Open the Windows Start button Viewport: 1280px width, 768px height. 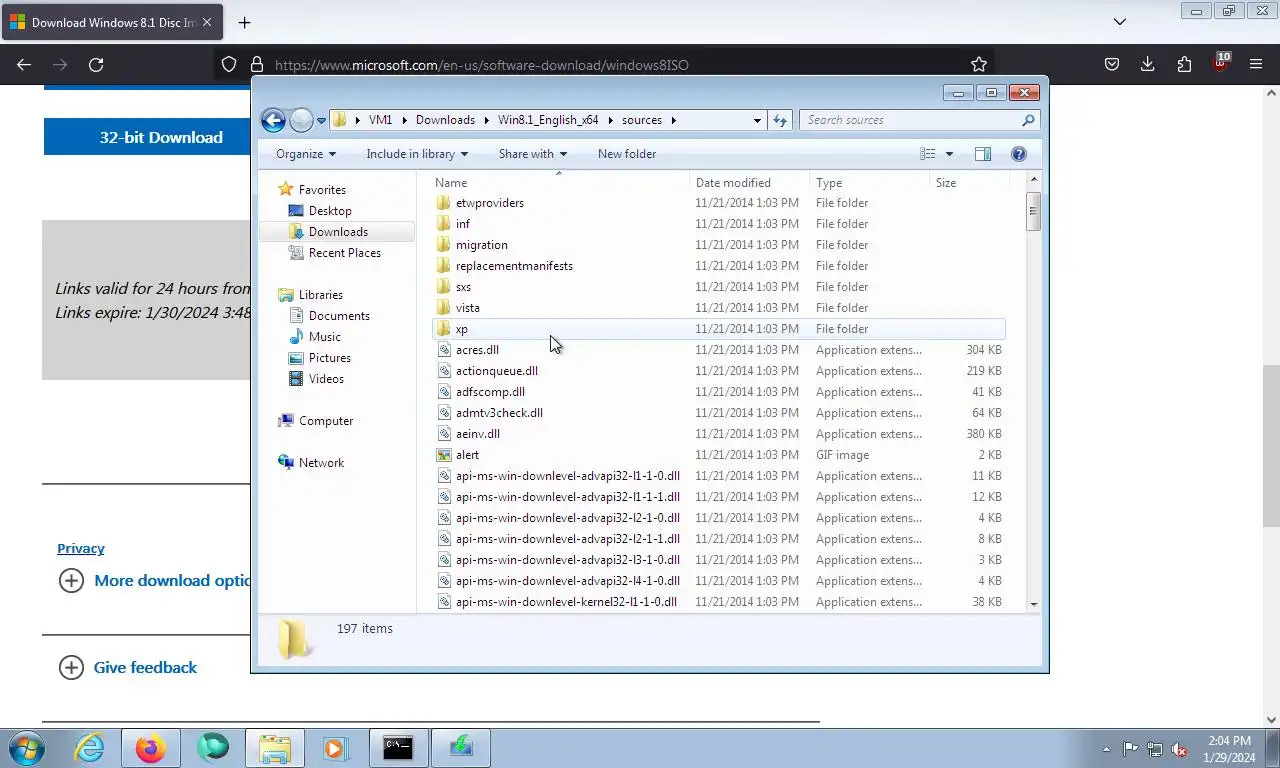26,747
